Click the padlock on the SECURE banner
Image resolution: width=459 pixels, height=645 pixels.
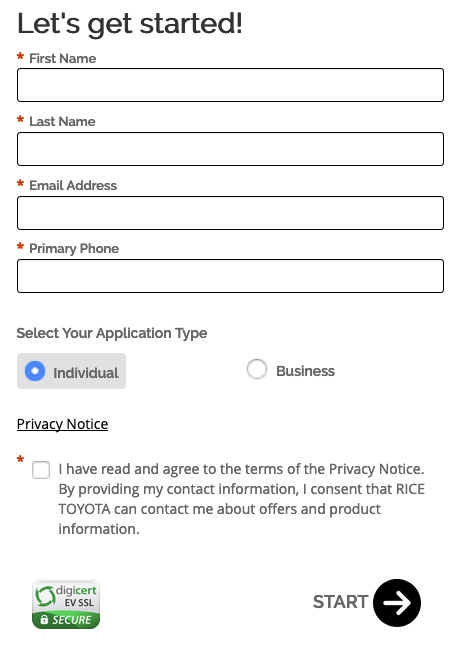point(44,619)
